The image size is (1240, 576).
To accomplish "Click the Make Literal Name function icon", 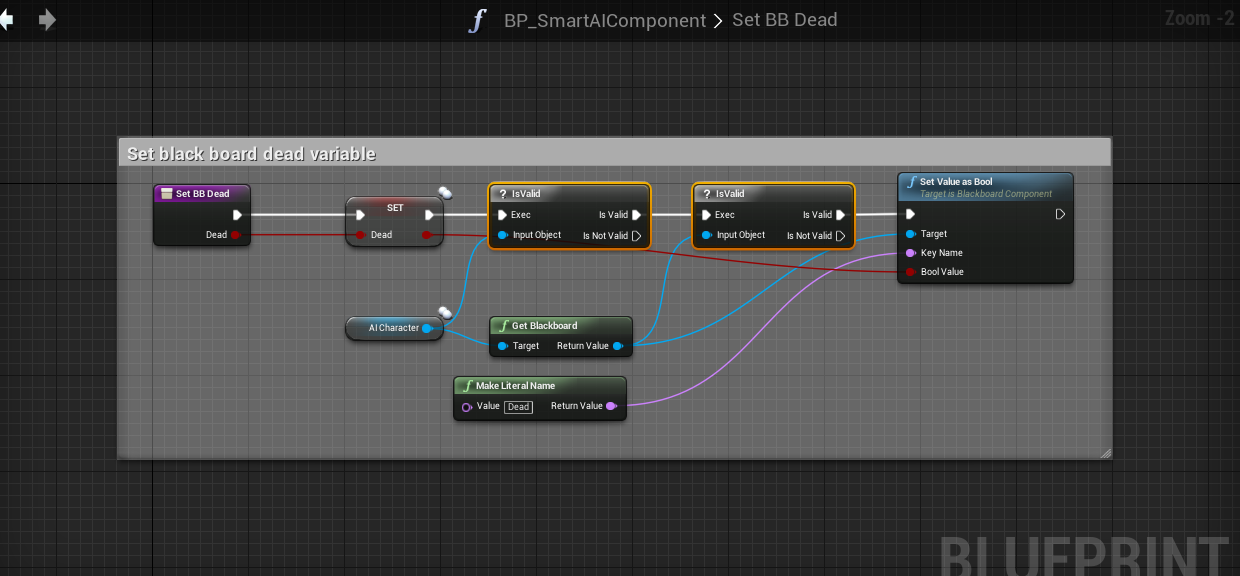I will pos(466,386).
